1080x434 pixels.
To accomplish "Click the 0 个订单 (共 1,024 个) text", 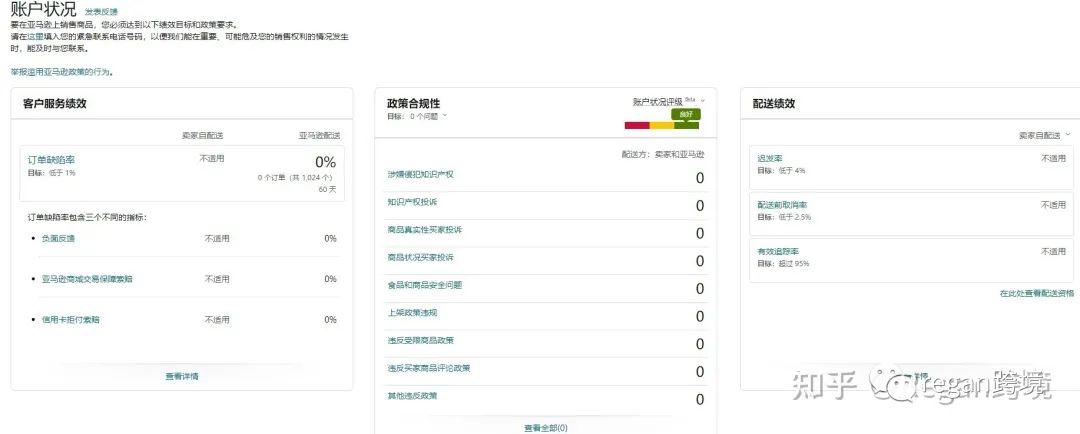I will (x=297, y=177).
